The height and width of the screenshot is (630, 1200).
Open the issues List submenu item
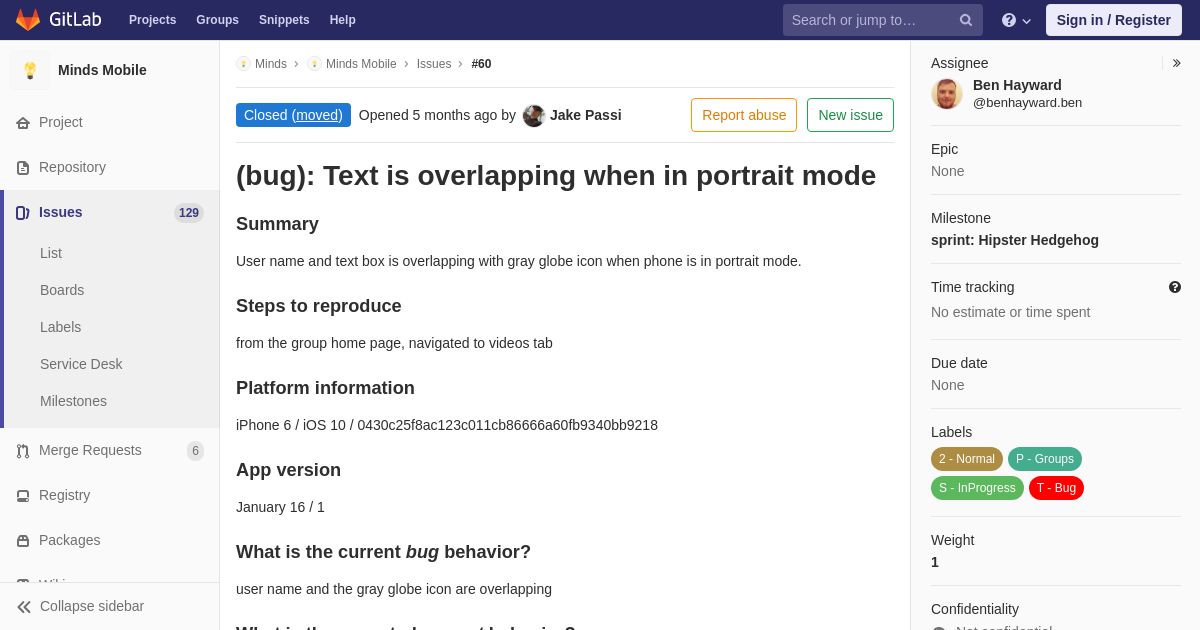(51, 253)
